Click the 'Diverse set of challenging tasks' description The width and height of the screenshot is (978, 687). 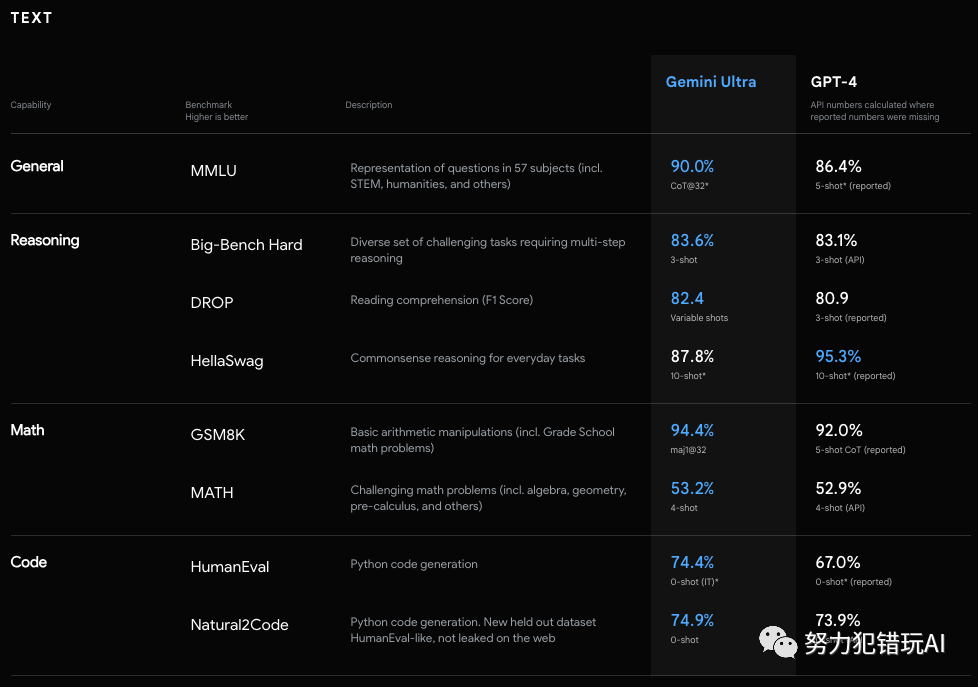point(487,250)
